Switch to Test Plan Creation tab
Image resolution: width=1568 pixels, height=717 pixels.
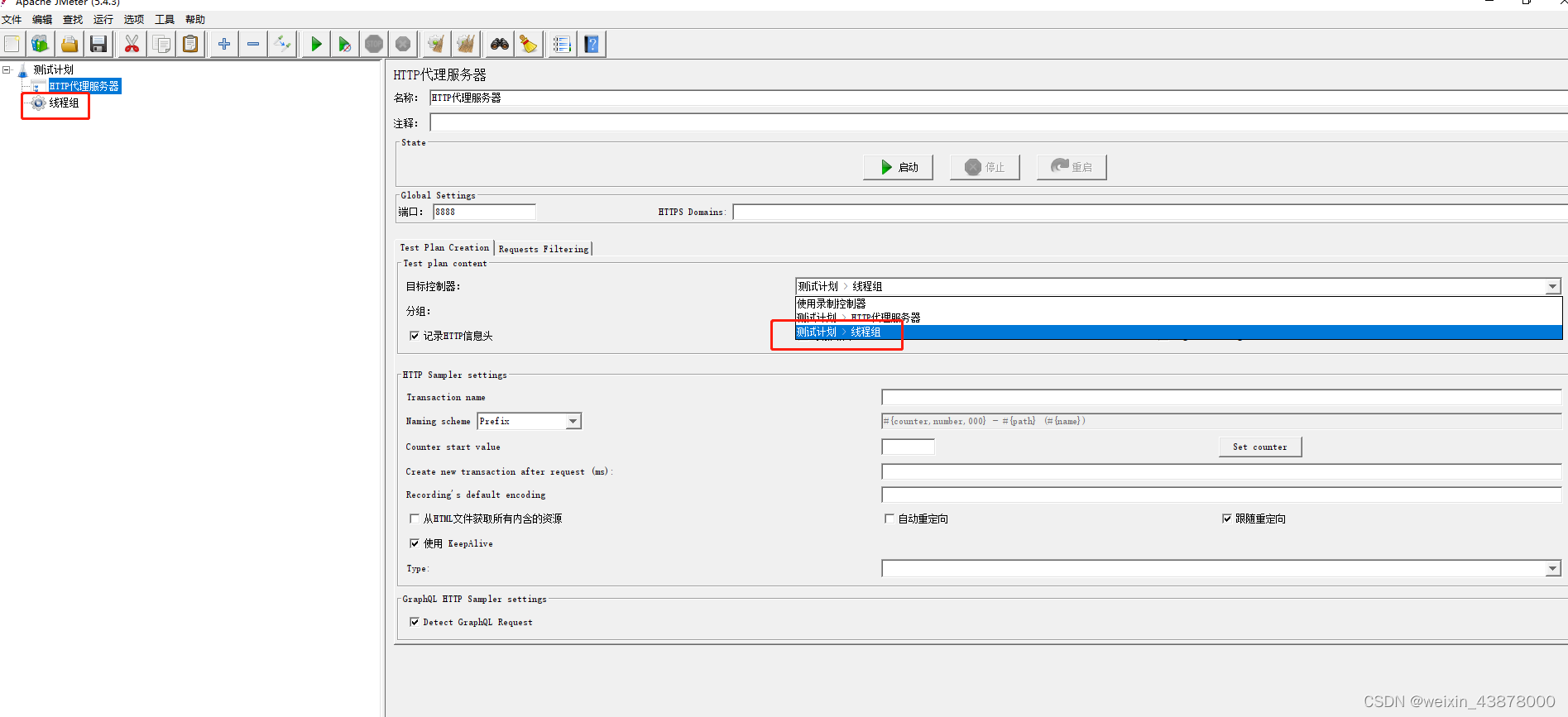coord(444,248)
